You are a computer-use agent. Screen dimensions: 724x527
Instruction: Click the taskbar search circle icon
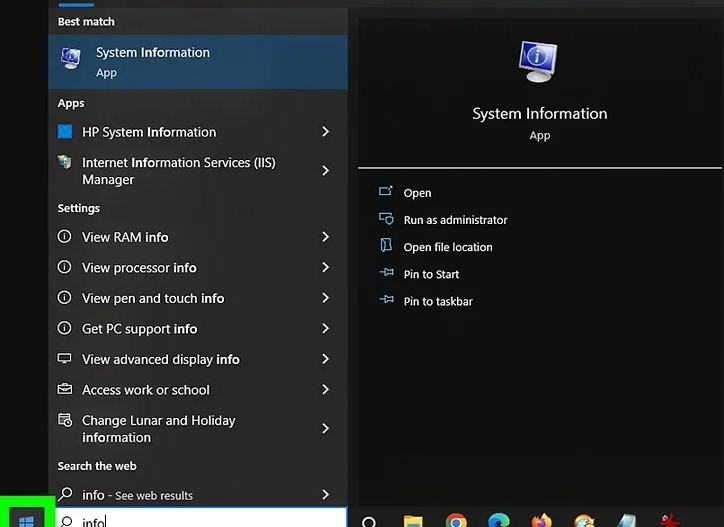[369, 522]
